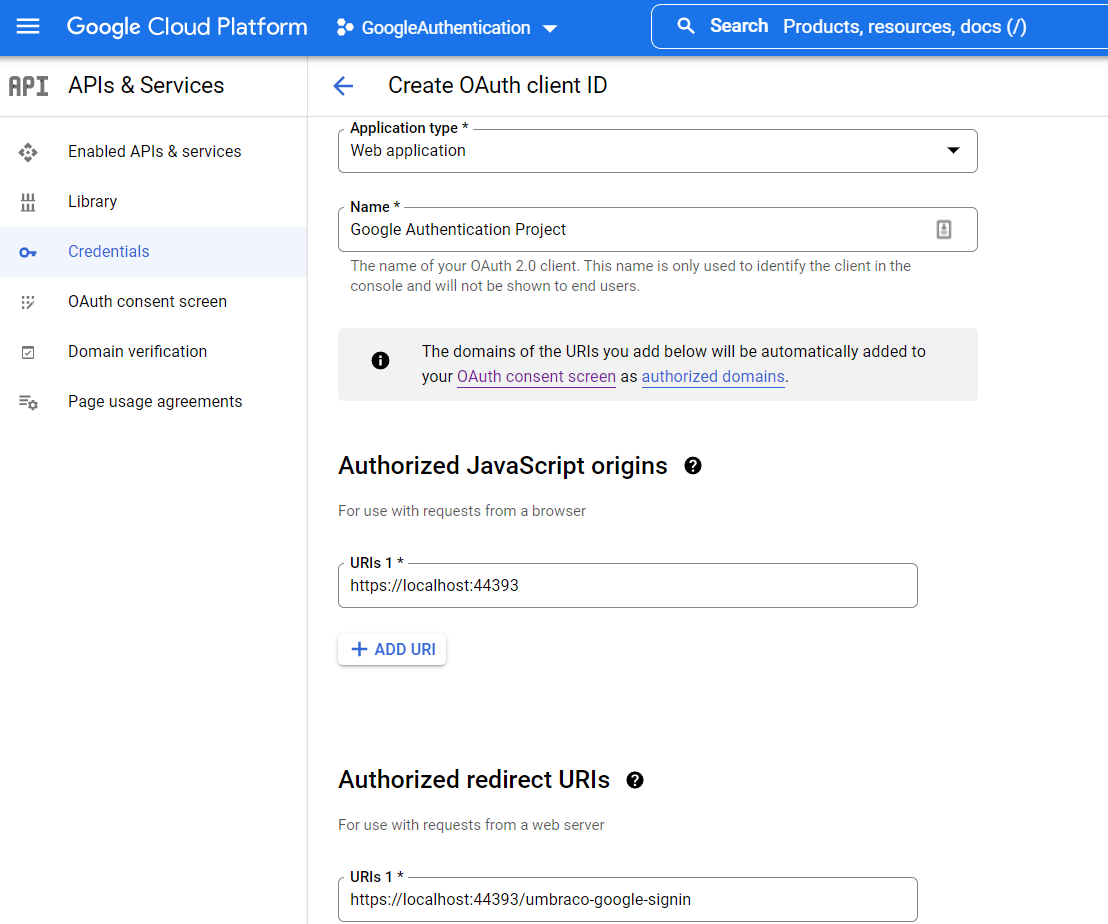Click the APIs & Services heading
Viewport: 1108px width, 924px height.
146,85
